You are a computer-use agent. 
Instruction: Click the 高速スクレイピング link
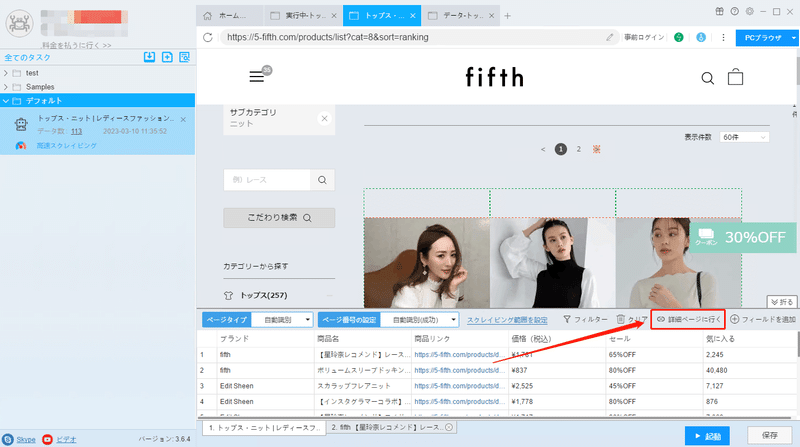(x=66, y=146)
